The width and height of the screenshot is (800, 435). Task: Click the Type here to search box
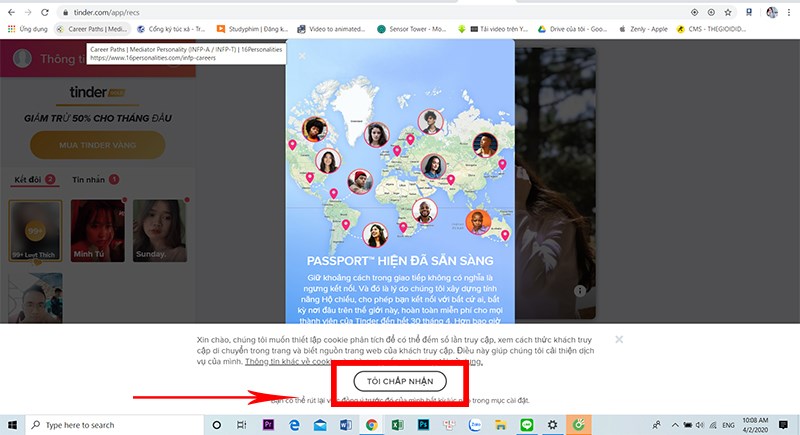tap(114, 425)
